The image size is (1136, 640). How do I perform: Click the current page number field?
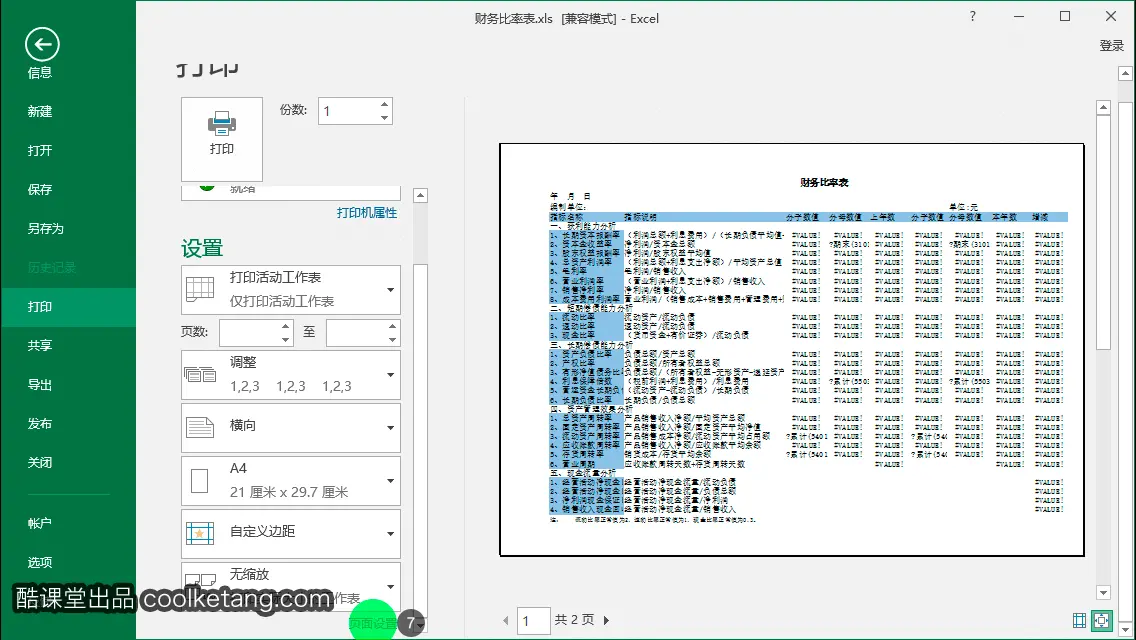[x=533, y=621]
